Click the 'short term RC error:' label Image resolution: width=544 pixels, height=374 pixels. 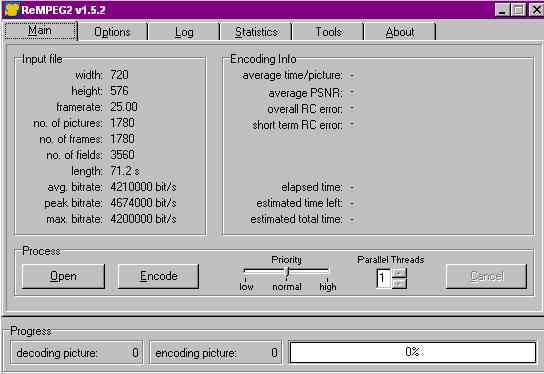click(298, 125)
